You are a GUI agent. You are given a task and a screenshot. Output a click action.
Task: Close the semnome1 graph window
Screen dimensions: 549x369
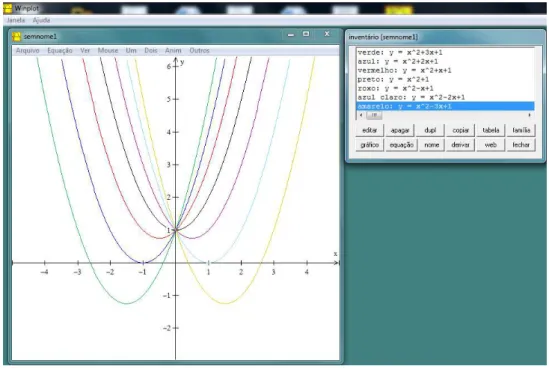pos(327,34)
